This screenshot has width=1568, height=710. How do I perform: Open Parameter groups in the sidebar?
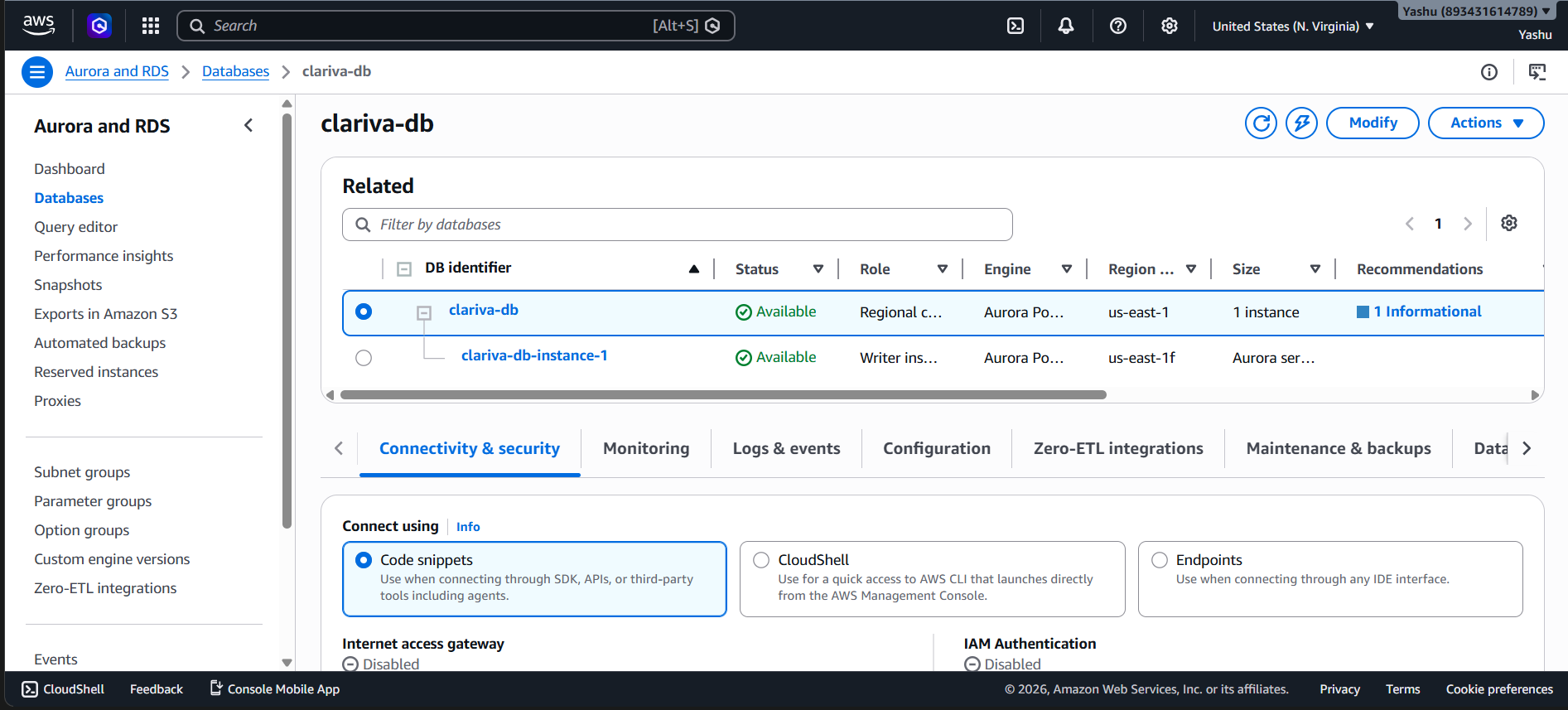(x=93, y=501)
